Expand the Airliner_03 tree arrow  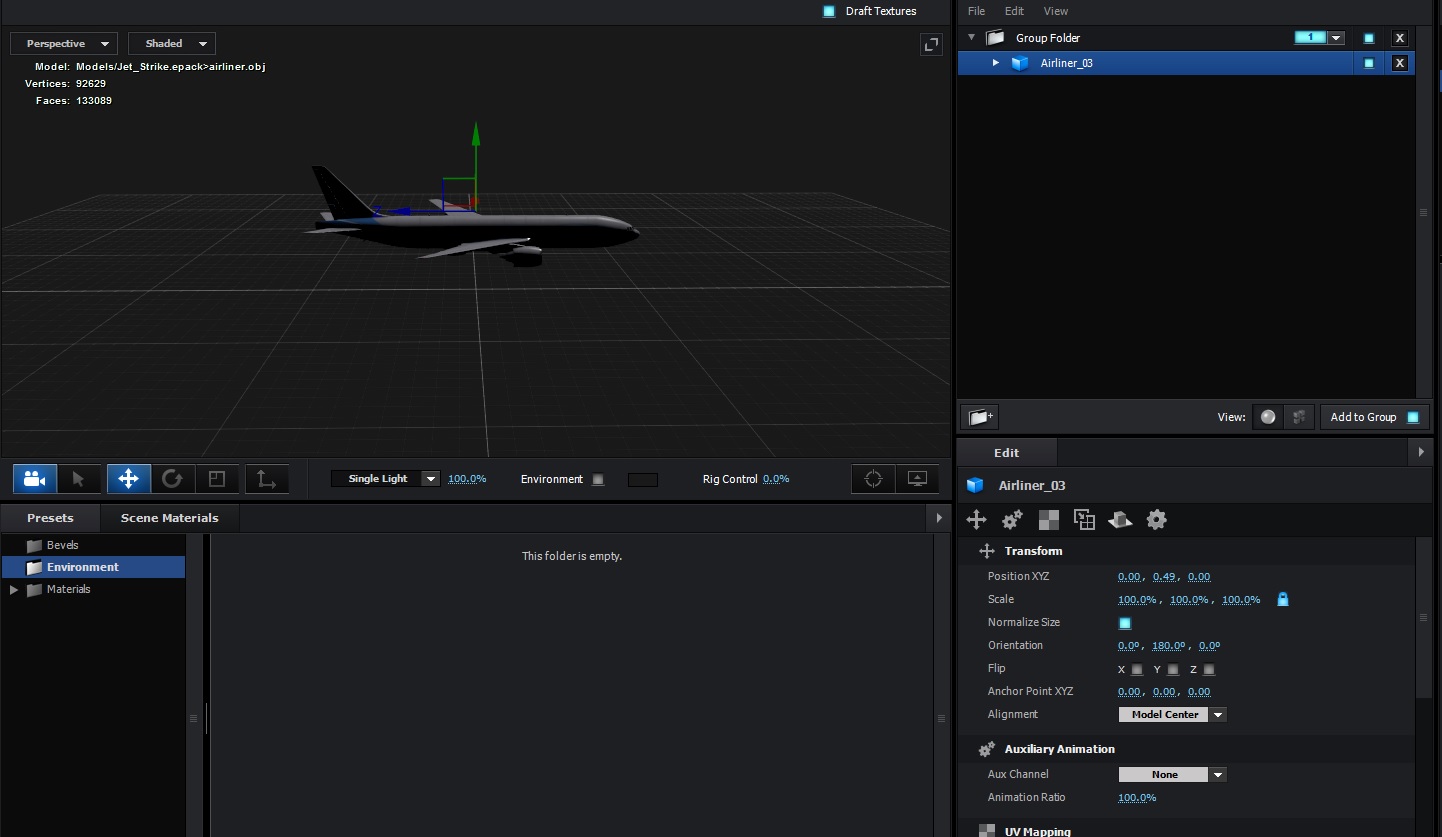click(x=996, y=63)
